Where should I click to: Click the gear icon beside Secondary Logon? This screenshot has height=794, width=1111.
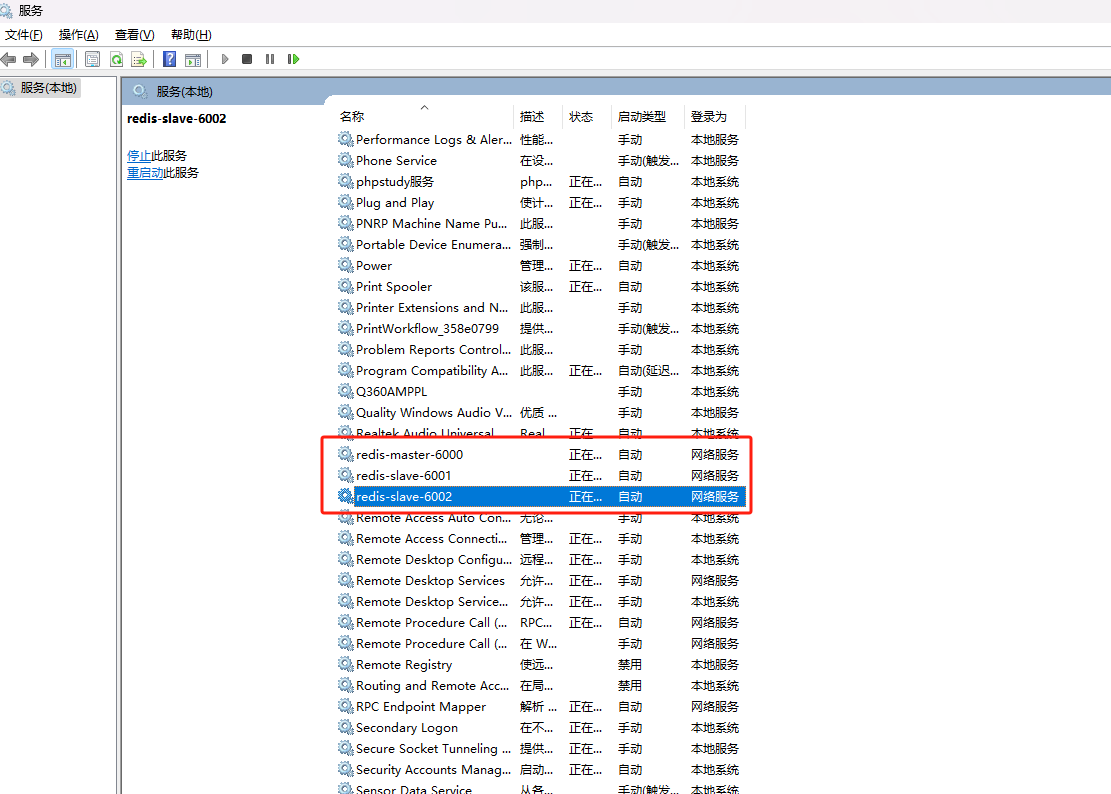click(x=346, y=727)
